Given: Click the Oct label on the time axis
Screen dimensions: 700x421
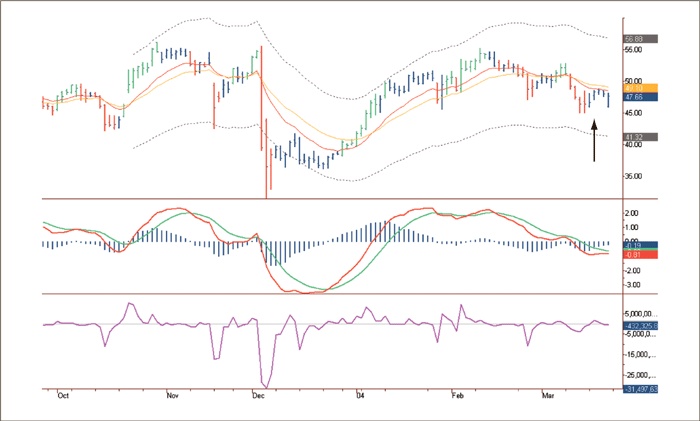Looking at the screenshot, I should (62, 396).
